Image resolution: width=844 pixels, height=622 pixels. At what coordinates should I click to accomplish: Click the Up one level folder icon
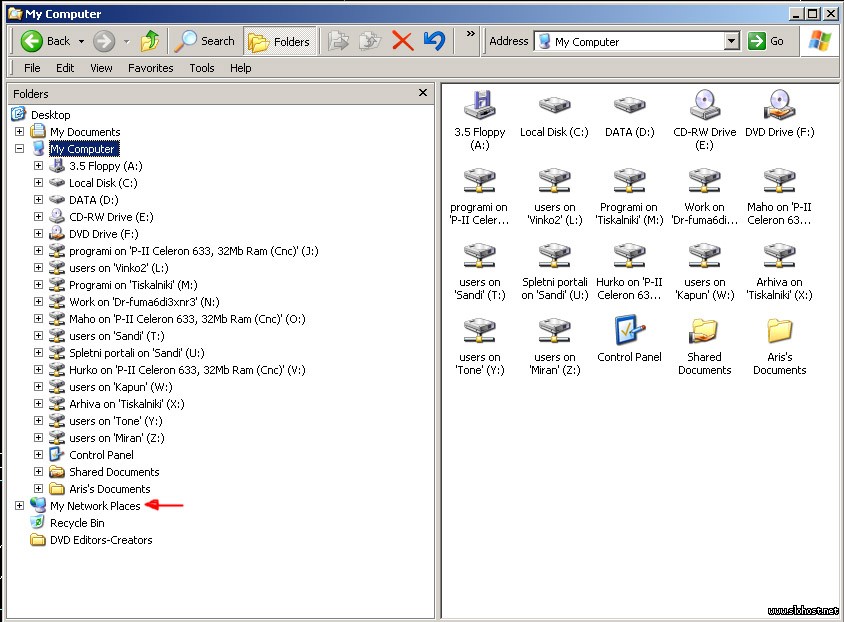(x=150, y=41)
